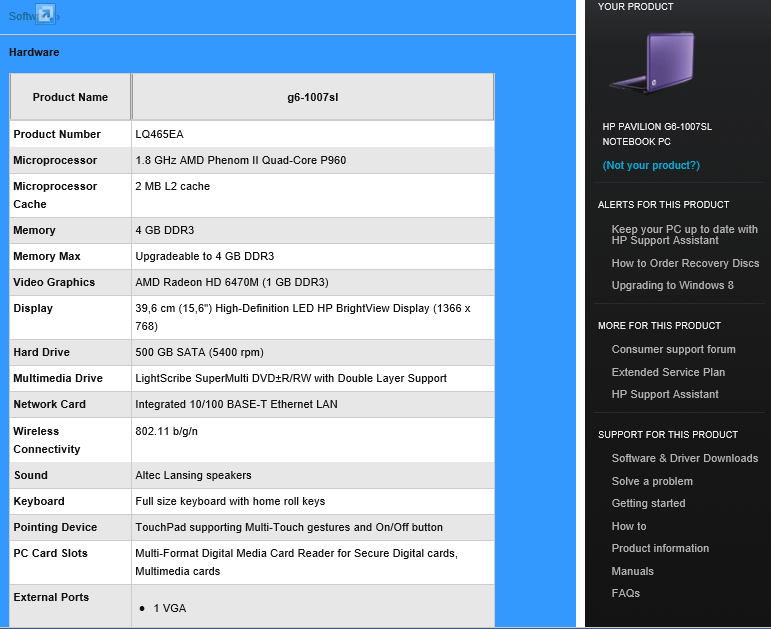
Task: Open the Software section link at top
Action: click(20, 17)
